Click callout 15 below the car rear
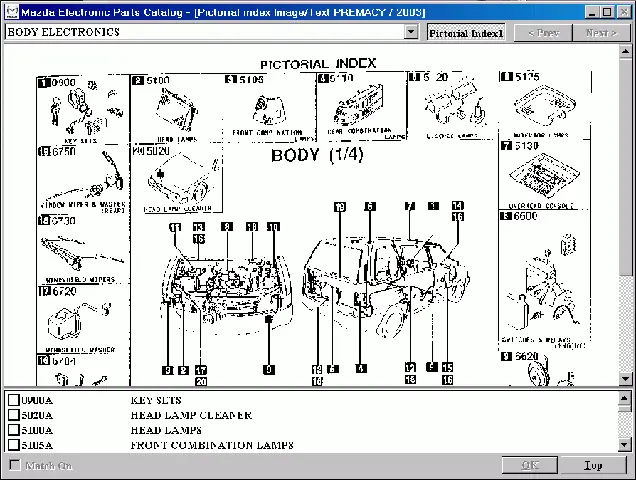 click(447, 367)
